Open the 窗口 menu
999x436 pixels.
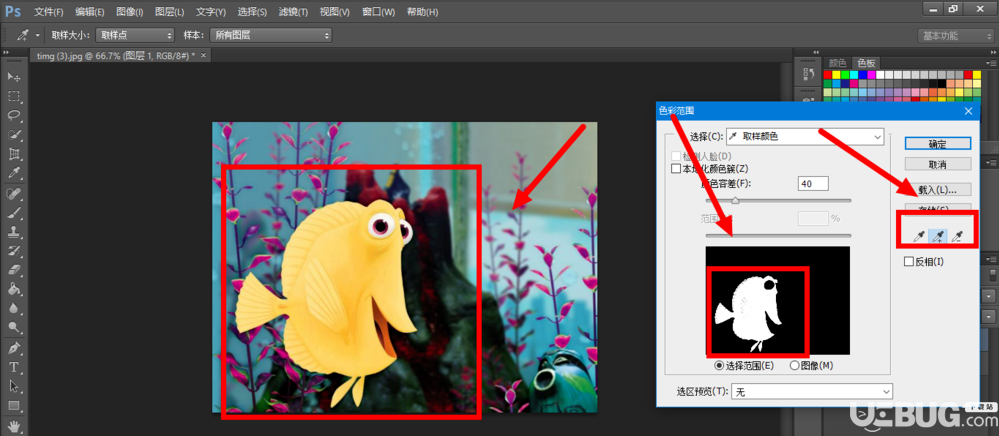(378, 12)
